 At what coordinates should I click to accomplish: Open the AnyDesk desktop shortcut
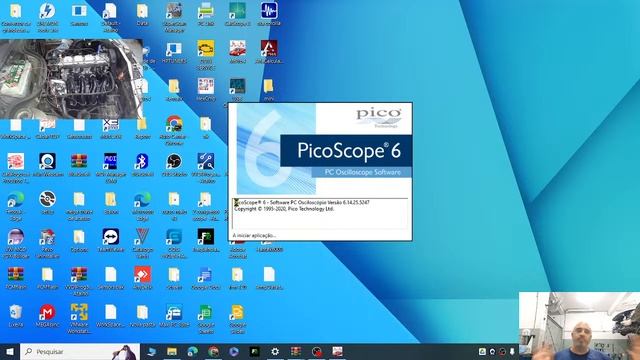(x=142, y=274)
